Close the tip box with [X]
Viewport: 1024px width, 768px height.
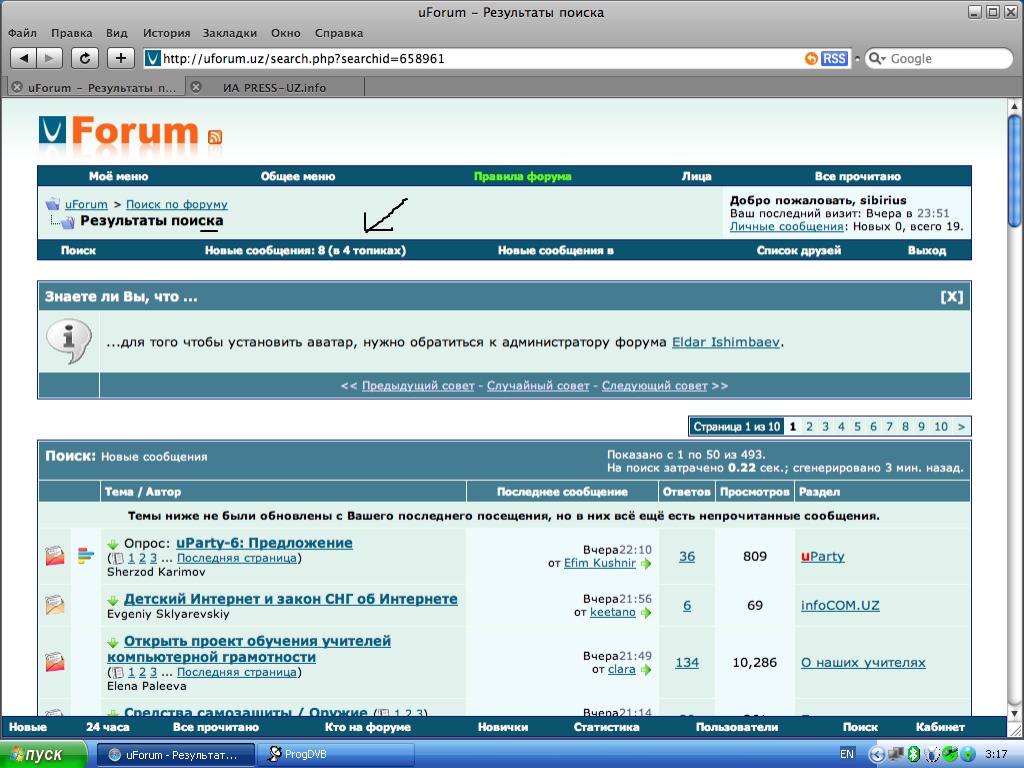[952, 297]
